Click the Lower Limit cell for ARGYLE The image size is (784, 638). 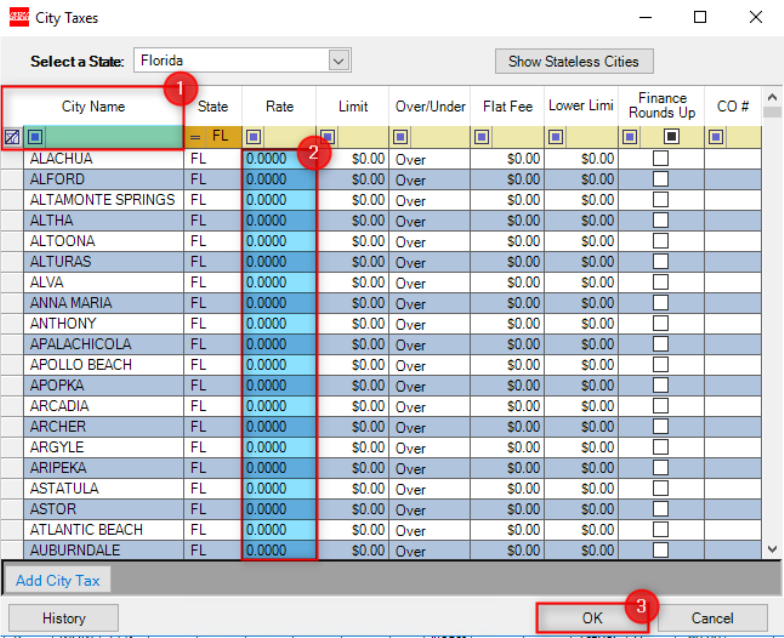582,447
